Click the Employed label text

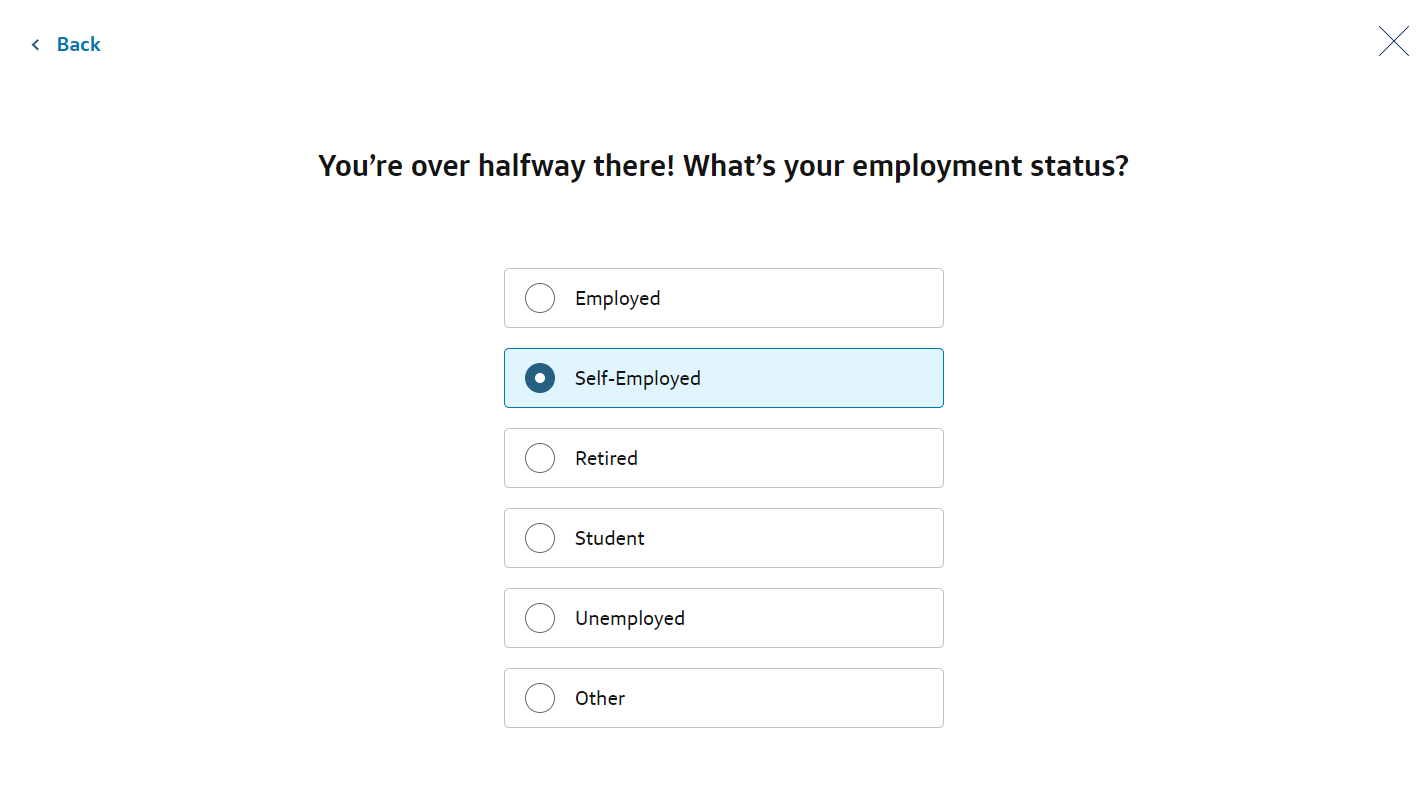click(617, 299)
